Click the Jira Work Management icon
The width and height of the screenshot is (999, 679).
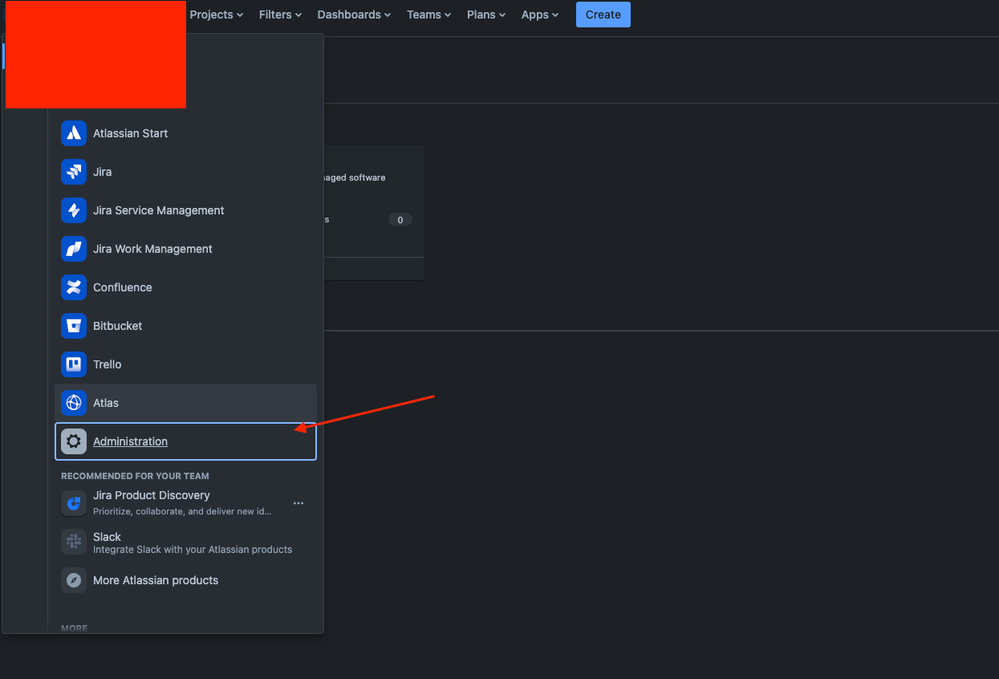pos(74,249)
